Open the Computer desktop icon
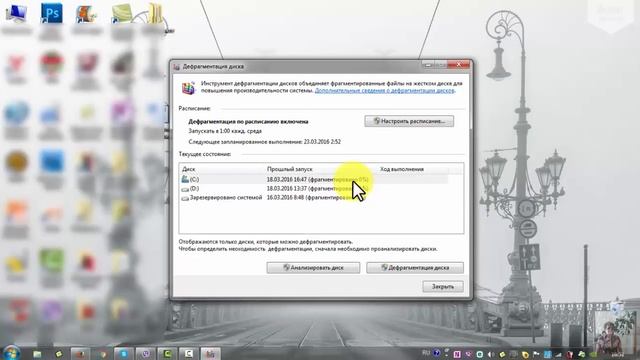This screenshot has width=640, height=360. 16,13
